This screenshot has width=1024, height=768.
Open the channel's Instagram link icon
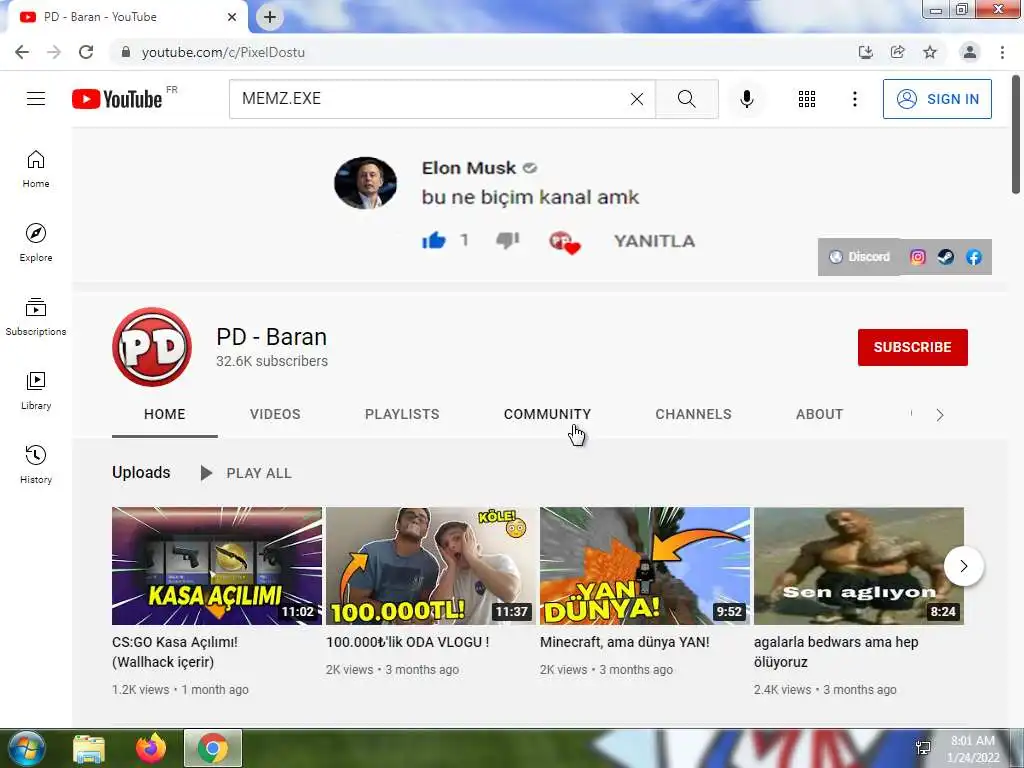[x=918, y=257]
